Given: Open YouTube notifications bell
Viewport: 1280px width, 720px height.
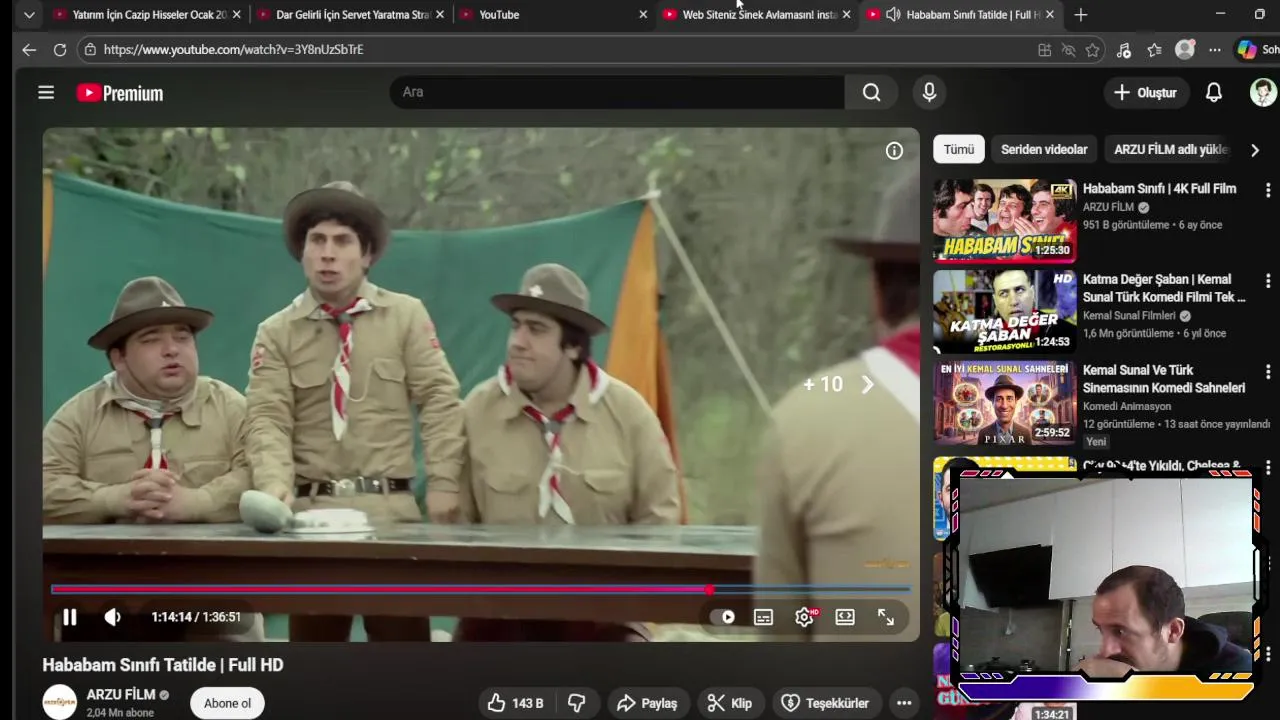Looking at the screenshot, I should coord(1213,92).
